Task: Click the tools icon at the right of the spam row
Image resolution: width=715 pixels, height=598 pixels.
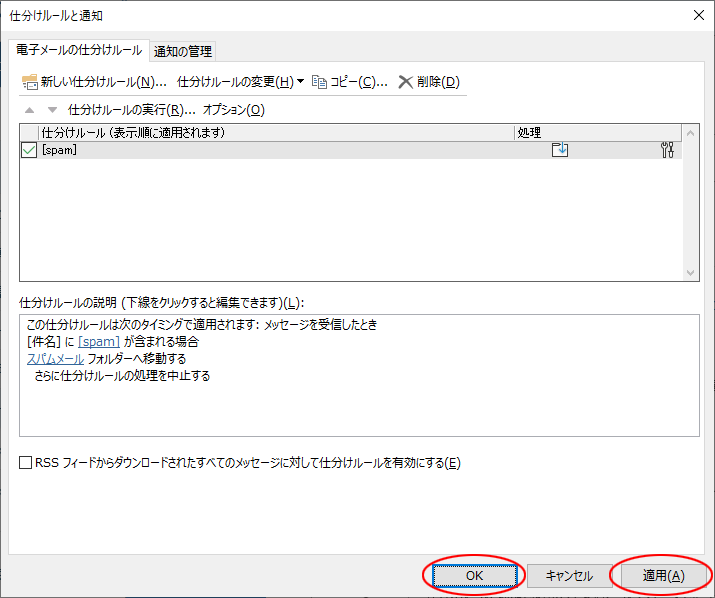Action: pos(668,150)
